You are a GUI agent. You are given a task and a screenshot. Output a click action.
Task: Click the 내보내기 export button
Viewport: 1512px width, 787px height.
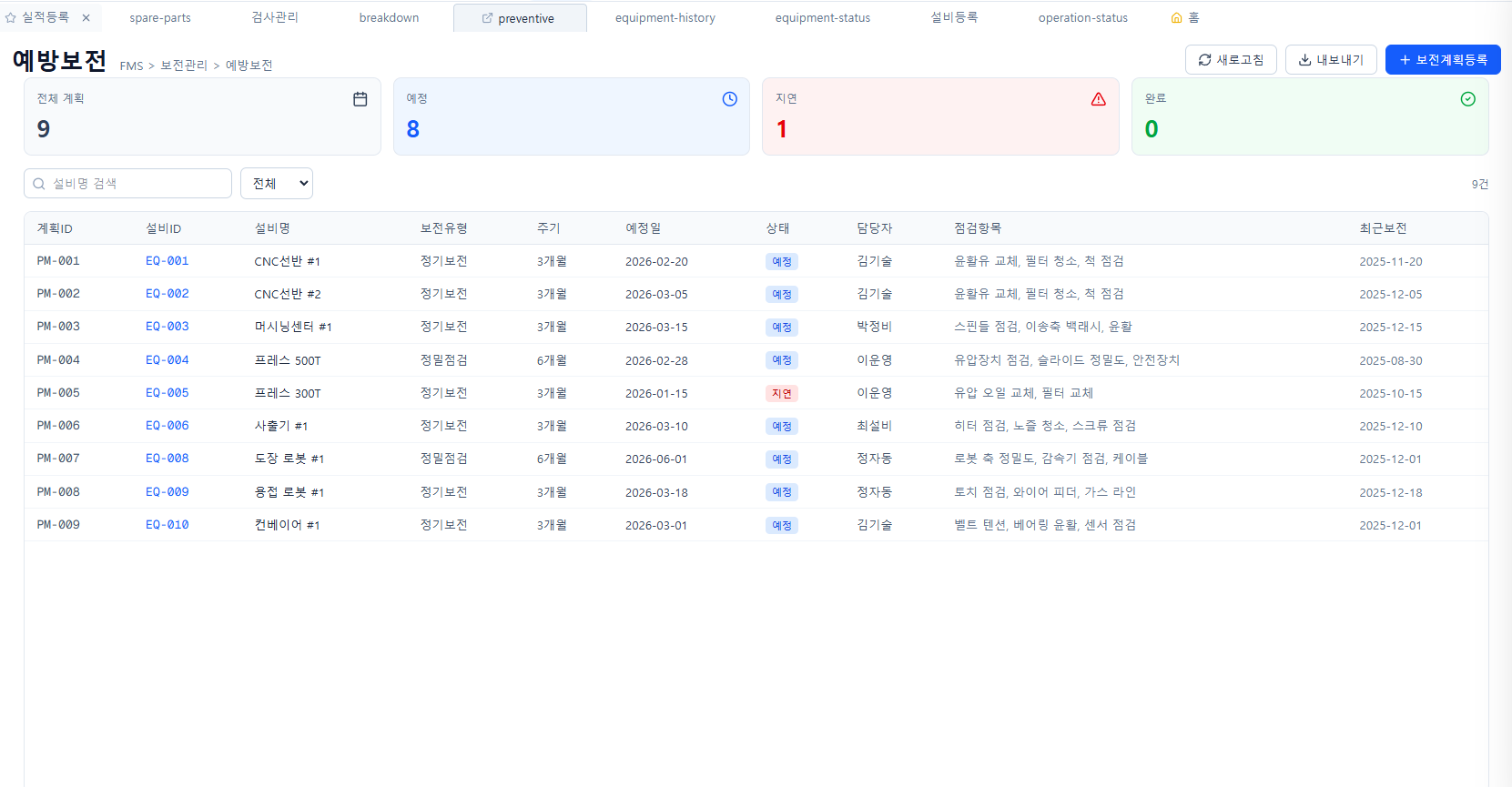[x=1331, y=60]
